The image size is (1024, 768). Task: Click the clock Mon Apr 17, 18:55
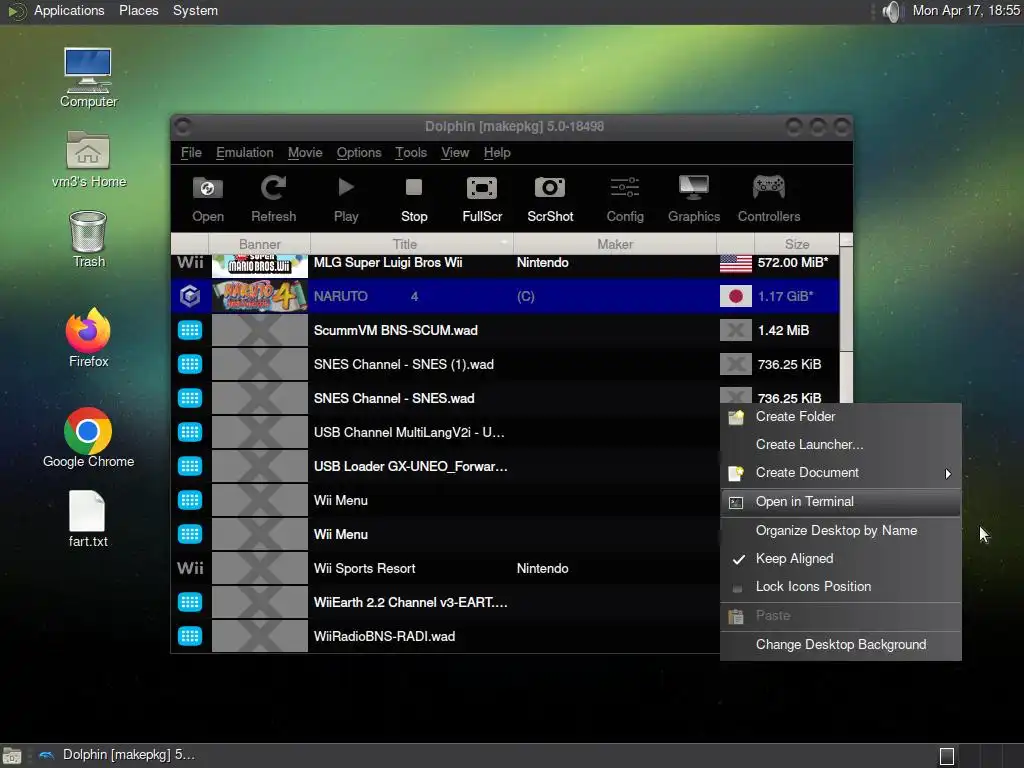click(966, 10)
